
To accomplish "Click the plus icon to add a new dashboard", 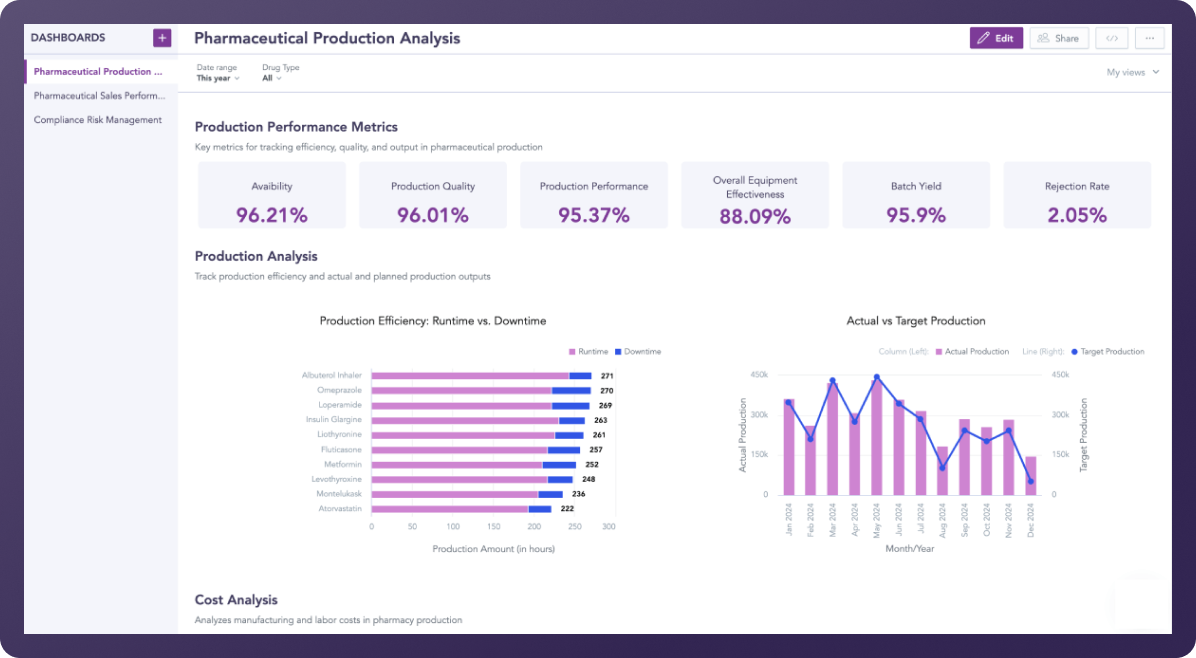I will point(161,37).
